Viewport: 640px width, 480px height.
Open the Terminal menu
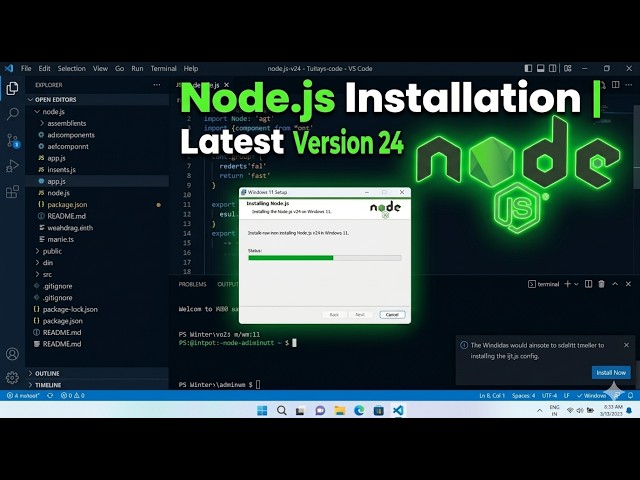click(x=163, y=68)
